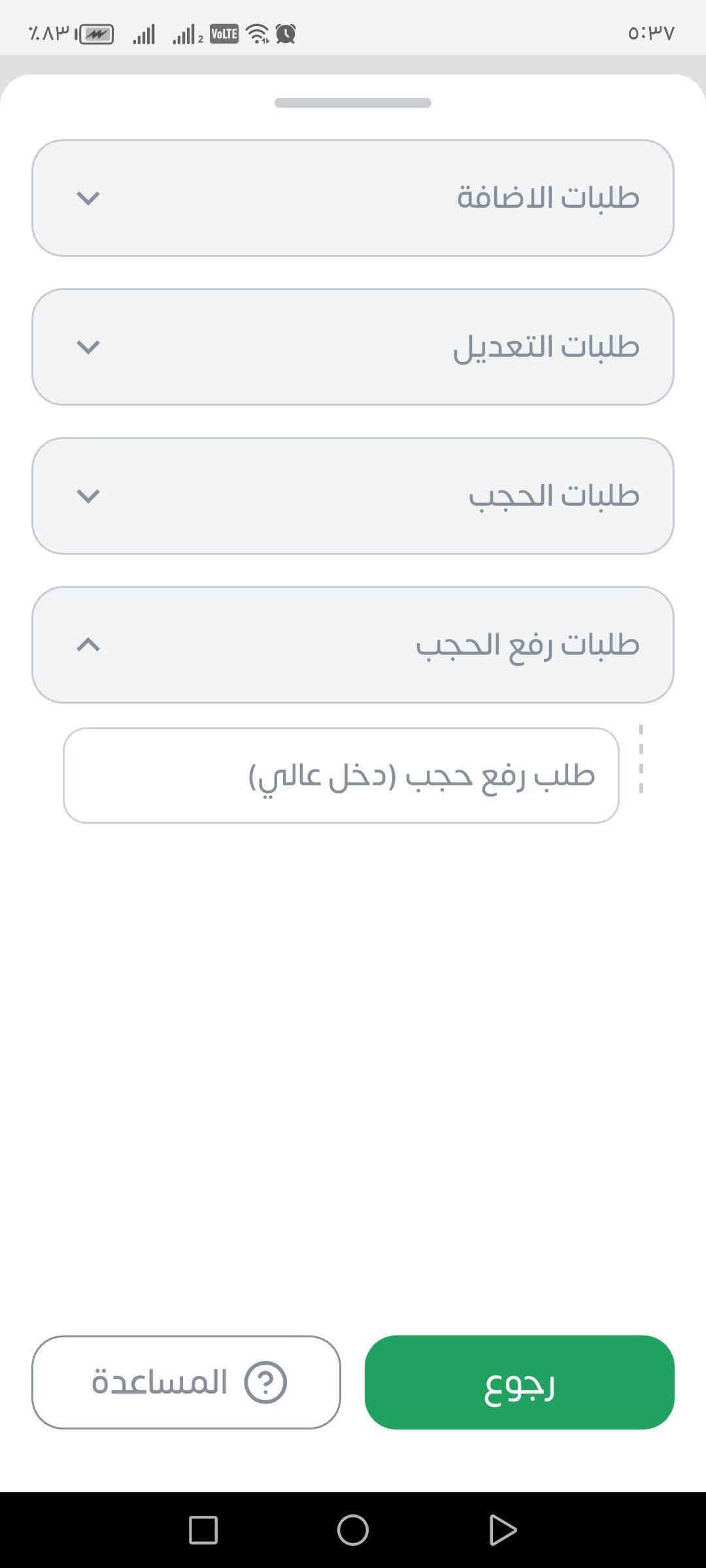Collapse the طلبات رفع الحجب chevron

tap(88, 645)
